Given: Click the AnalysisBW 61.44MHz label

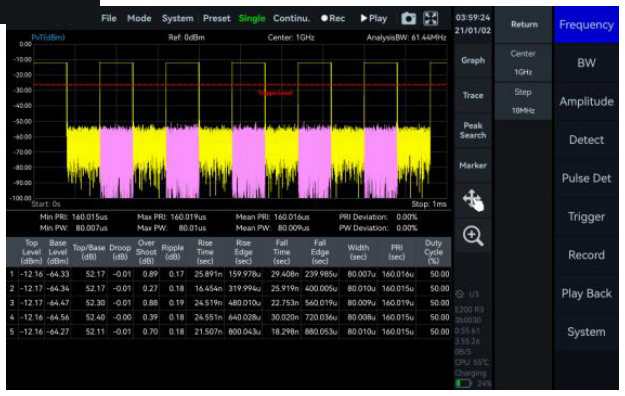Looking at the screenshot, I should tap(406, 38).
